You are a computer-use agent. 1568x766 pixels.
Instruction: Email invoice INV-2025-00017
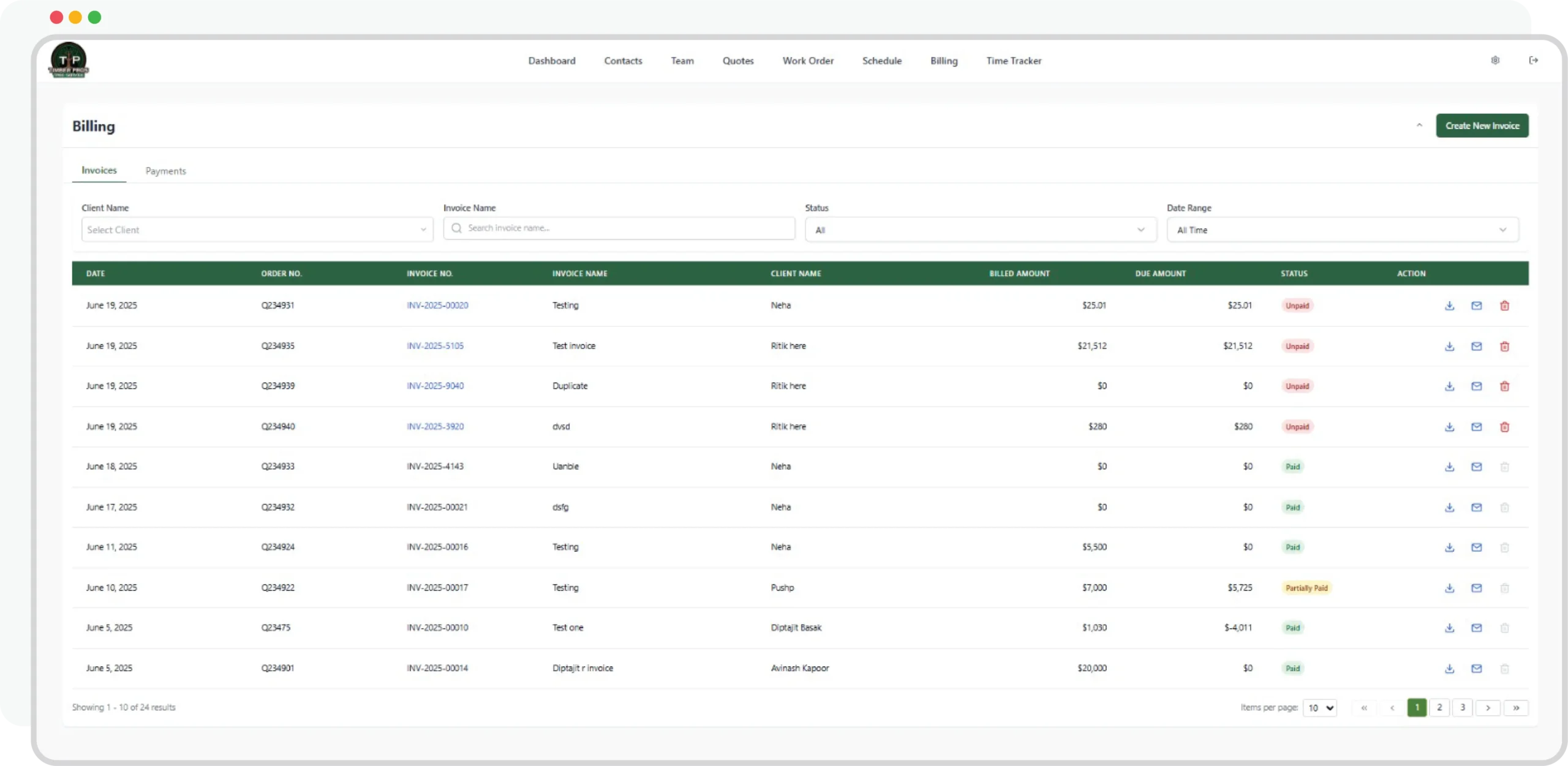pyautogui.click(x=1477, y=588)
